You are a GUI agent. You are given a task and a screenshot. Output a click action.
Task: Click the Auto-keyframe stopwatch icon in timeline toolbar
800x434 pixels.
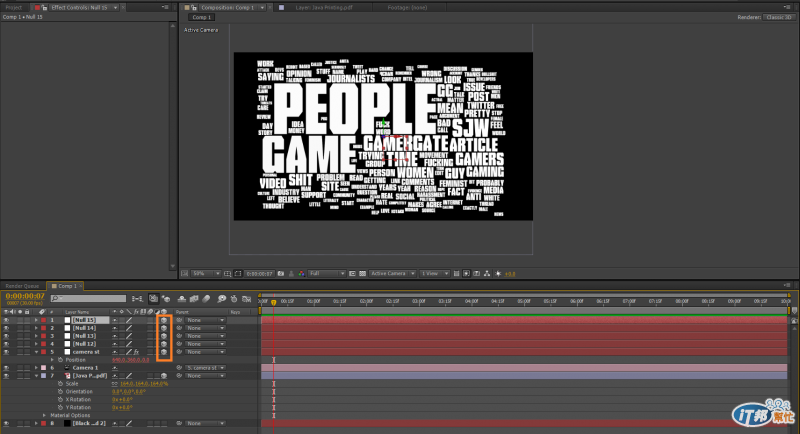(x=234, y=299)
